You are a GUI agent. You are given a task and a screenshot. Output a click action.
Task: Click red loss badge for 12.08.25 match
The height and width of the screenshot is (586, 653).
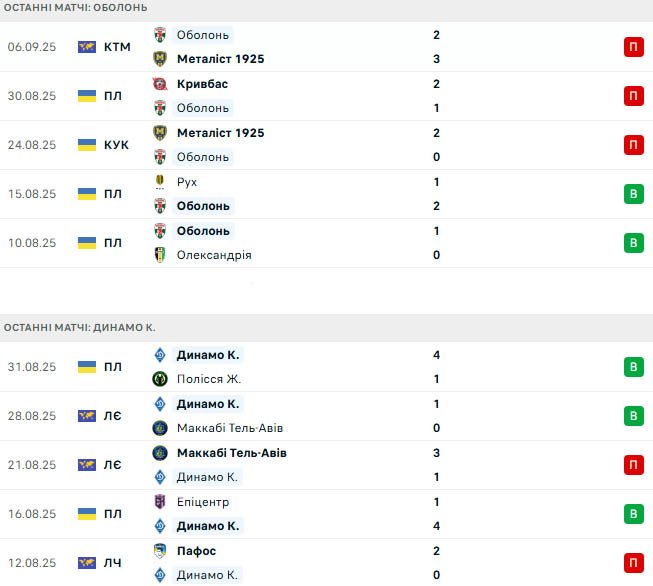[634, 563]
